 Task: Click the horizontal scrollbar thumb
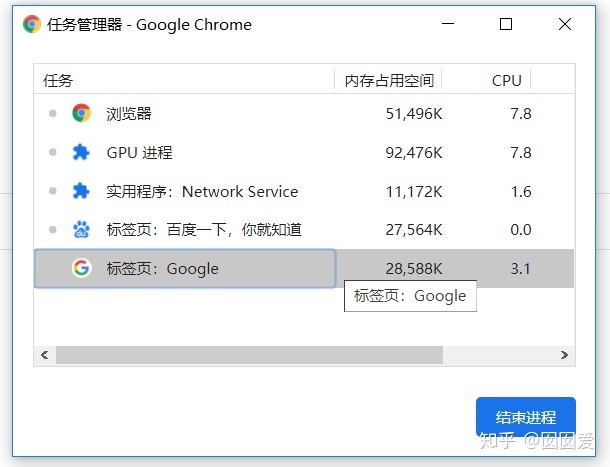click(x=249, y=355)
